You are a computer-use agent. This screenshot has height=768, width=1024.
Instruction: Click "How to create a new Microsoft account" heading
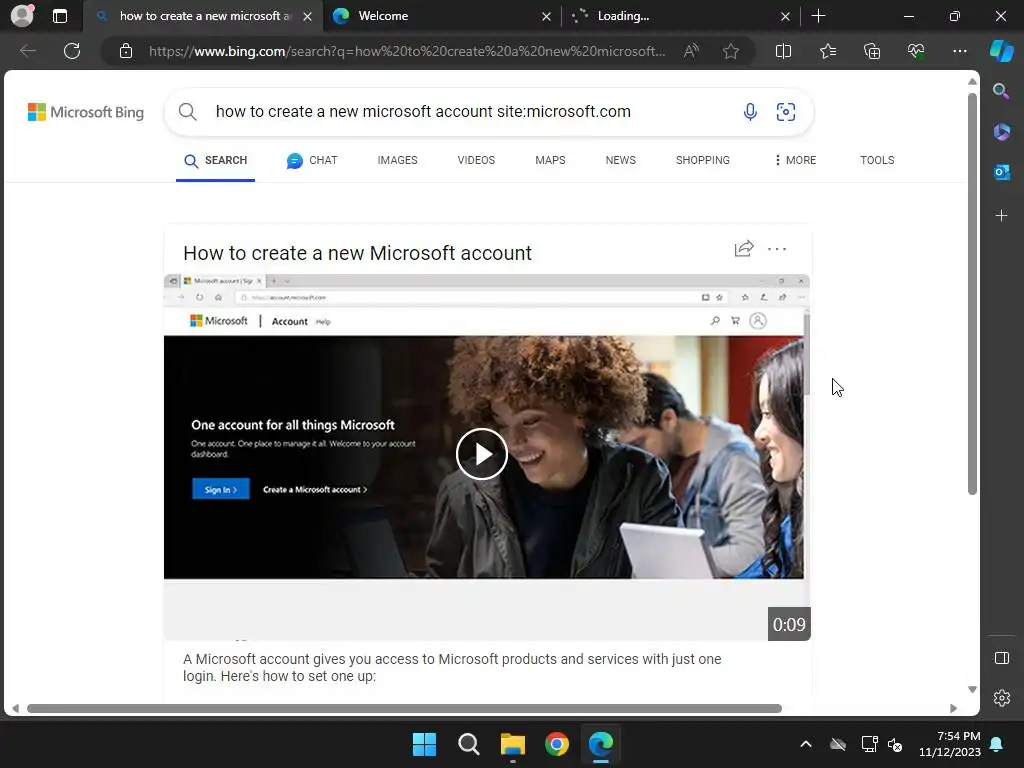point(357,253)
